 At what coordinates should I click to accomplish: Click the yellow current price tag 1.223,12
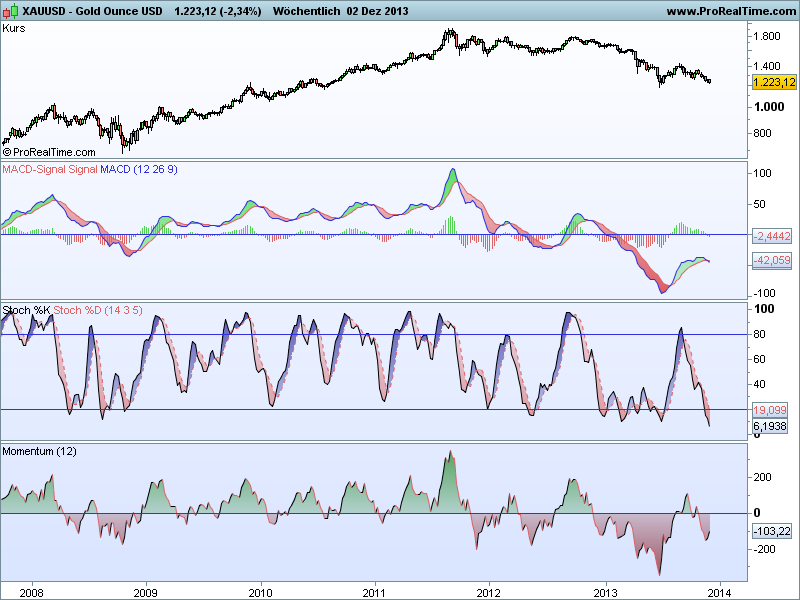coord(774,82)
